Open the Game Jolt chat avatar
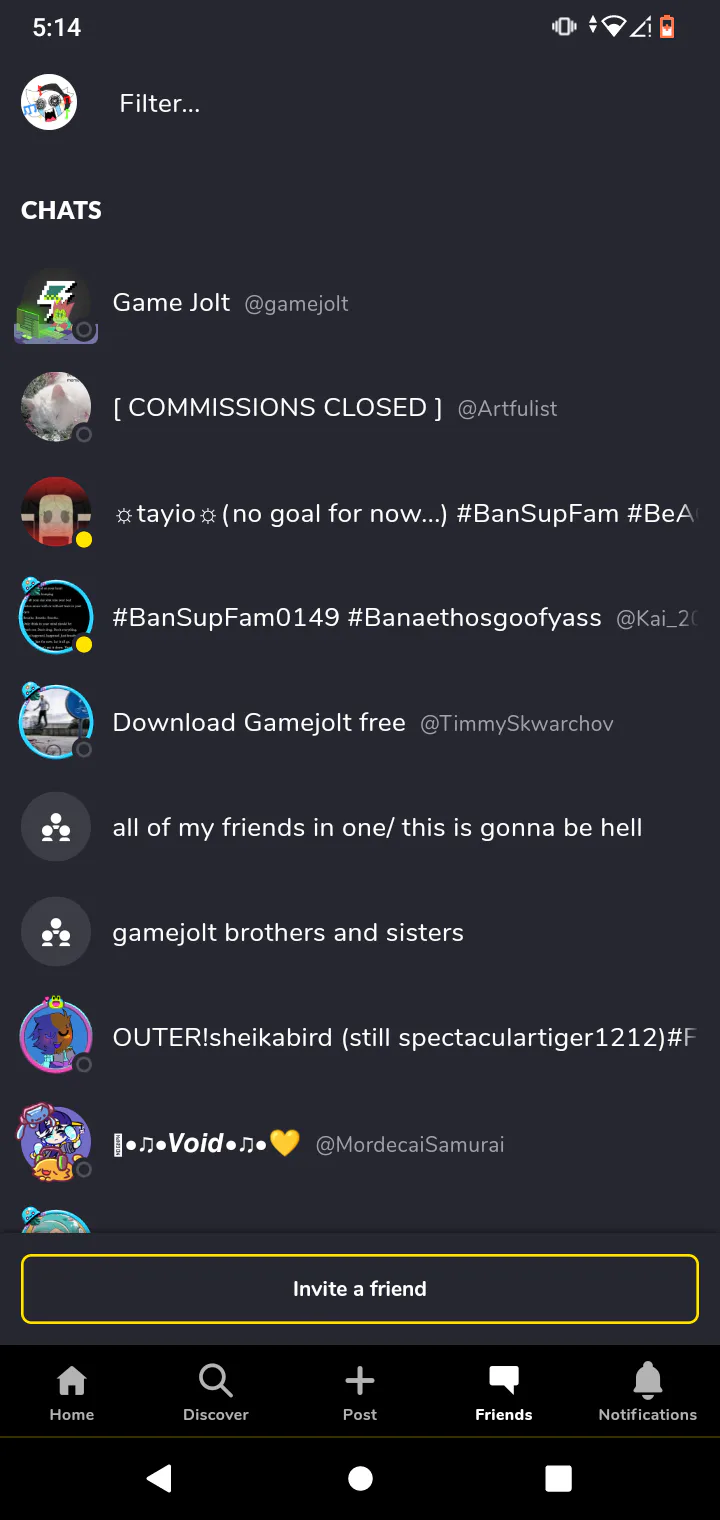720x1520 pixels. click(56, 305)
